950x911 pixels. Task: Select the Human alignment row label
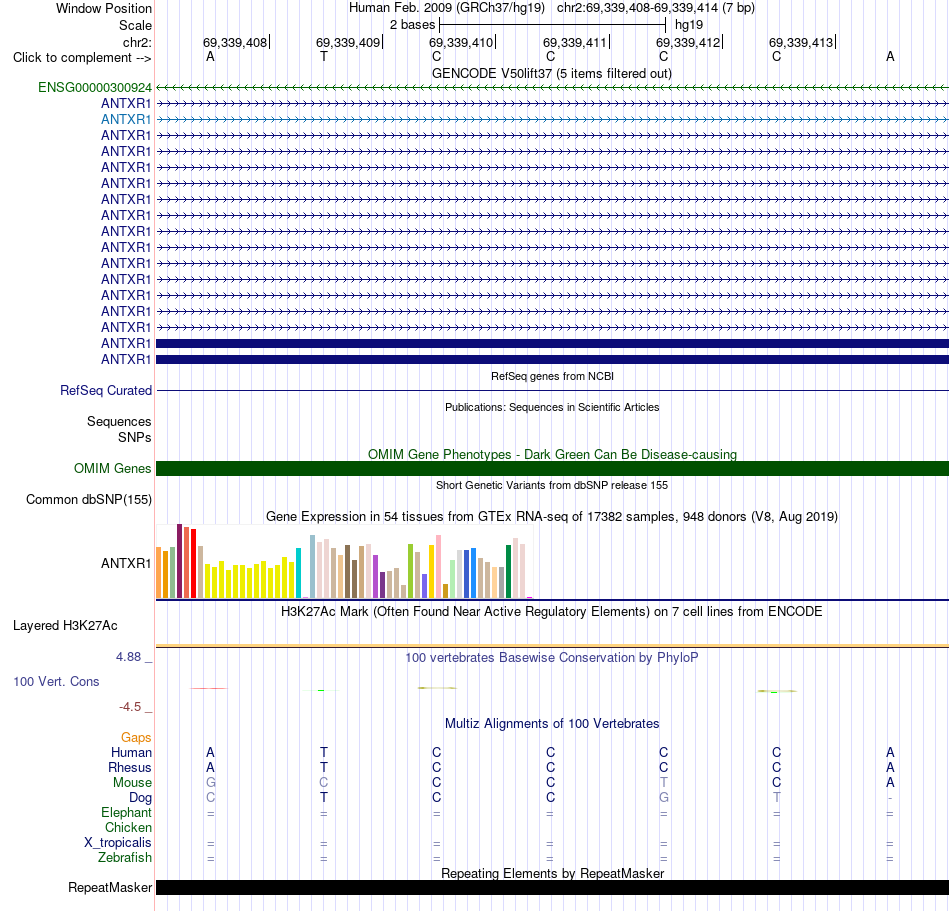131,752
